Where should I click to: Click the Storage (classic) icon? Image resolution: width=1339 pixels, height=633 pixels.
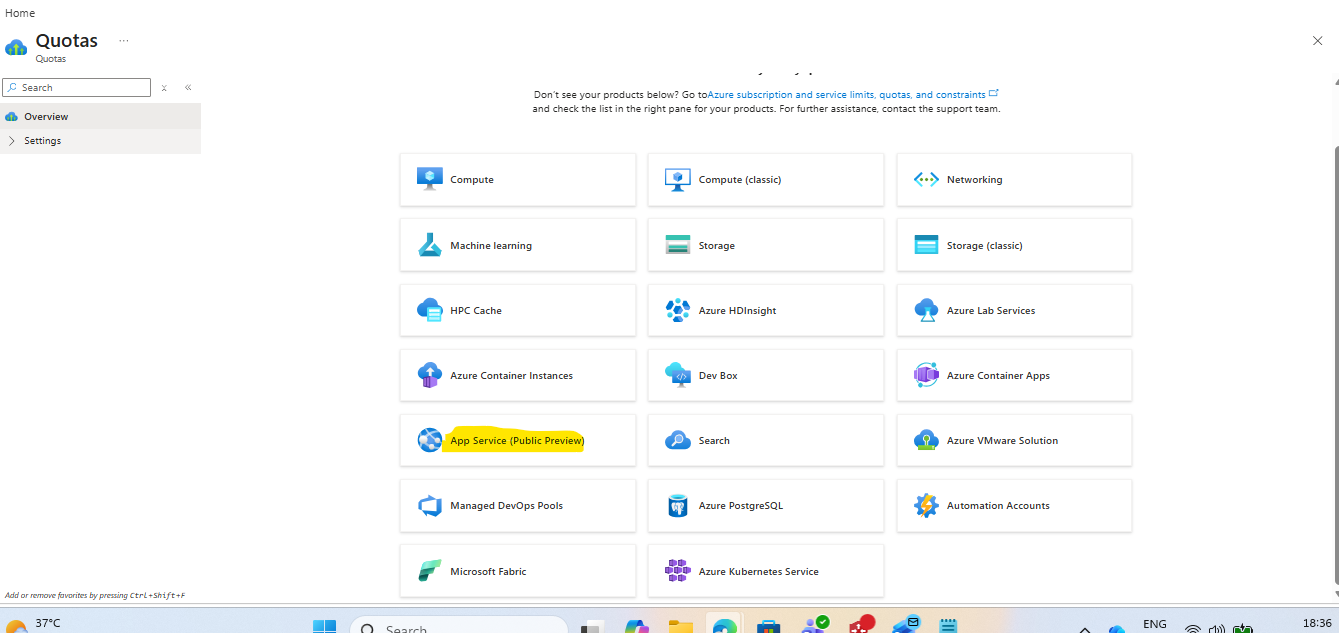926,245
